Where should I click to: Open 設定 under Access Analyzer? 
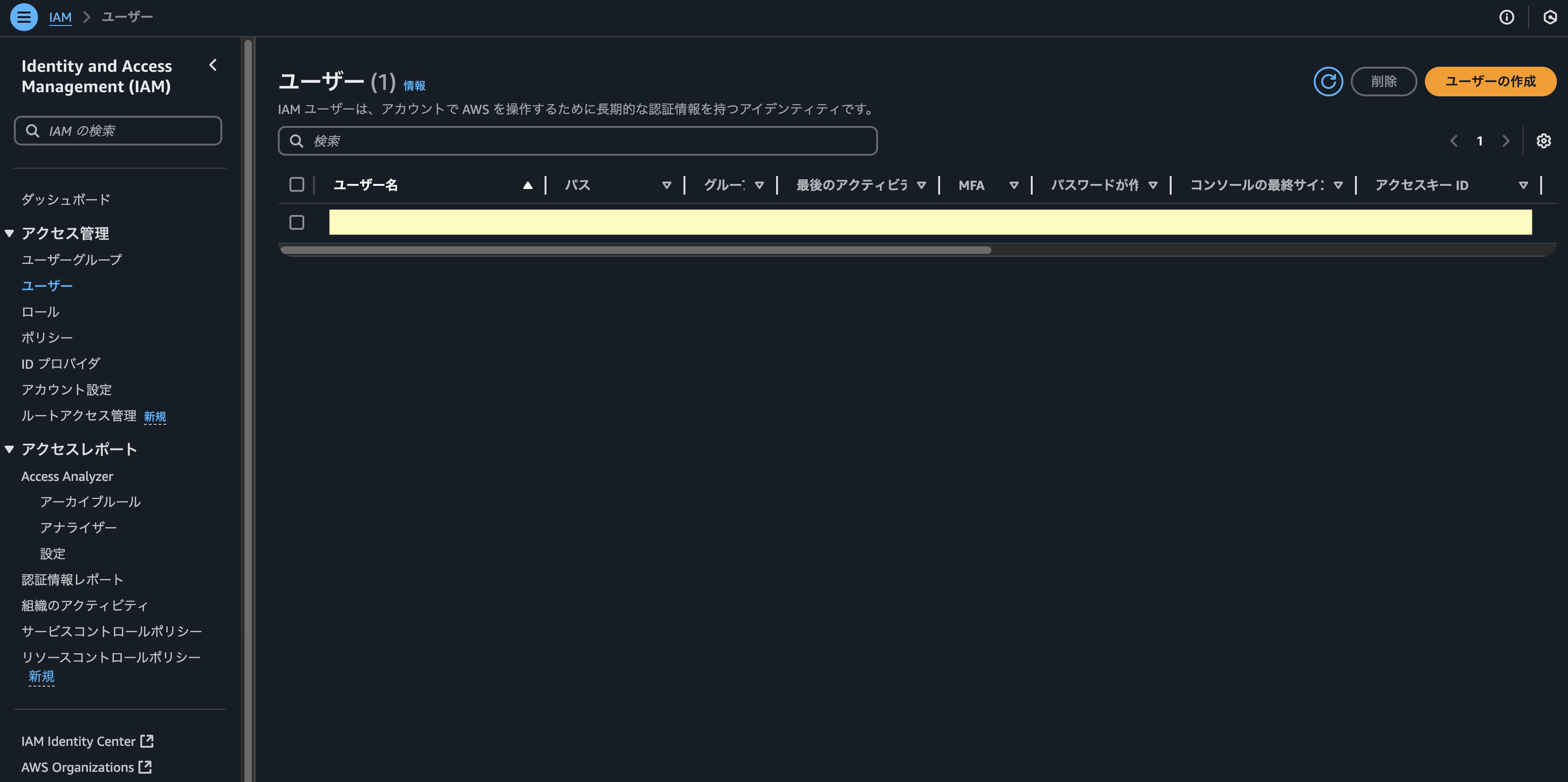point(52,554)
